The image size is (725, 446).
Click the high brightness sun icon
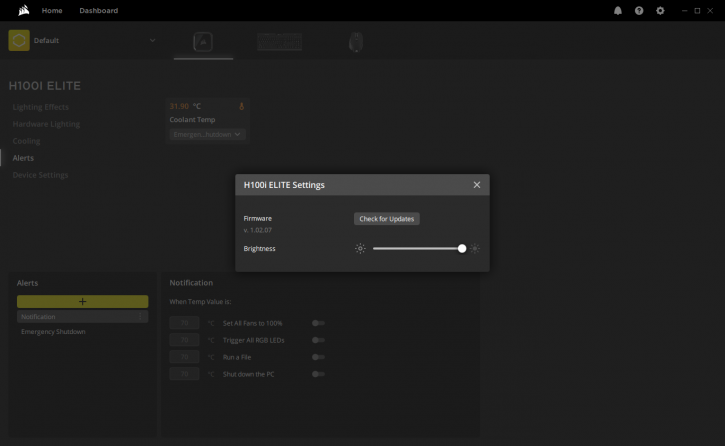coord(475,249)
